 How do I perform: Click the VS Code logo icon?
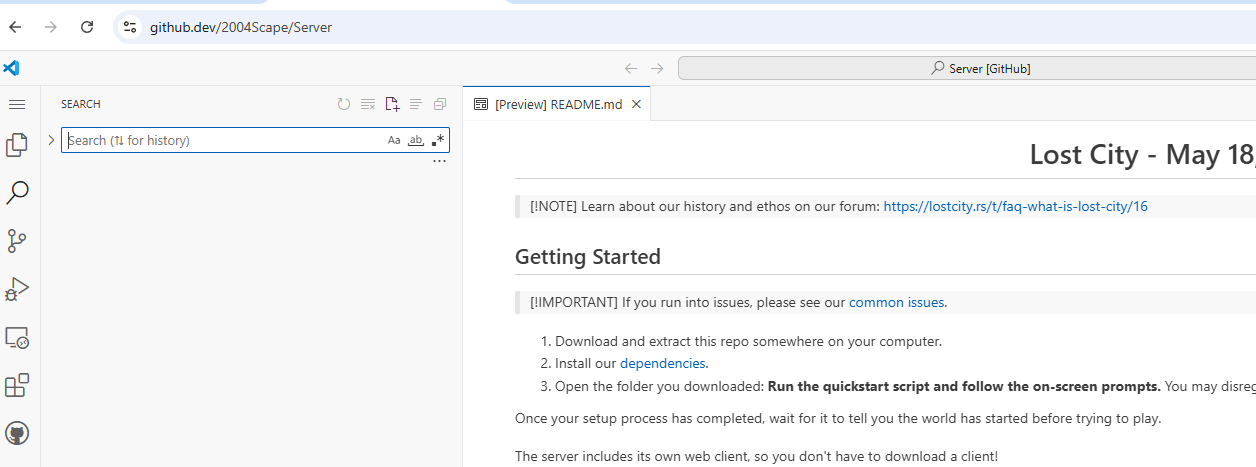pos(11,68)
